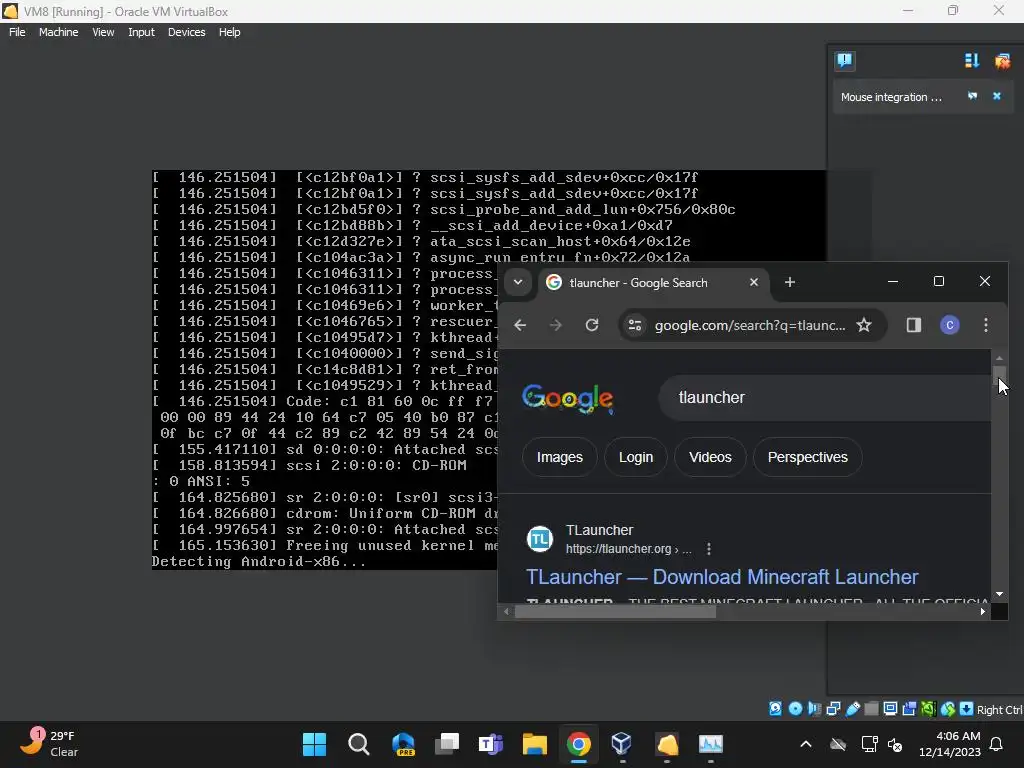Click the Mouse integration notification help icon
This screenshot has width=1024, height=768.
tap(972, 96)
